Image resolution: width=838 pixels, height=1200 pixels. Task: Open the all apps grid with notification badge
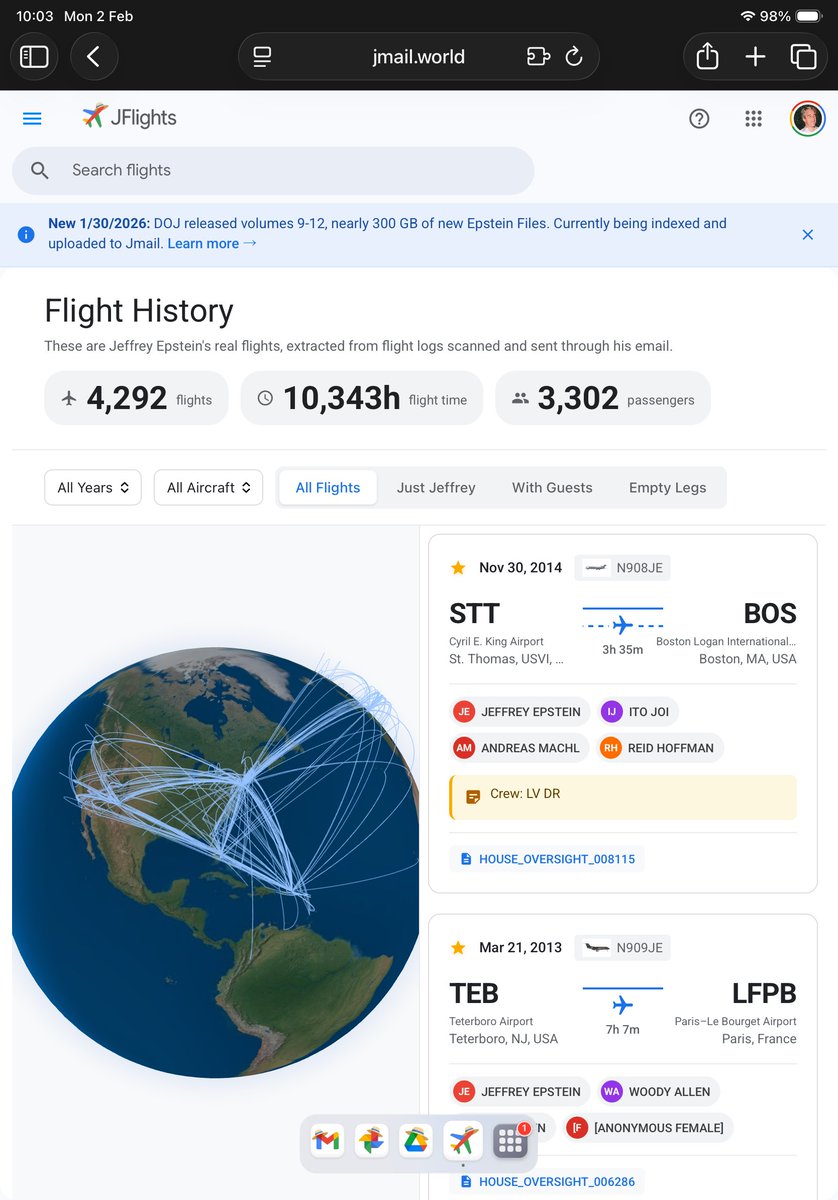510,1140
